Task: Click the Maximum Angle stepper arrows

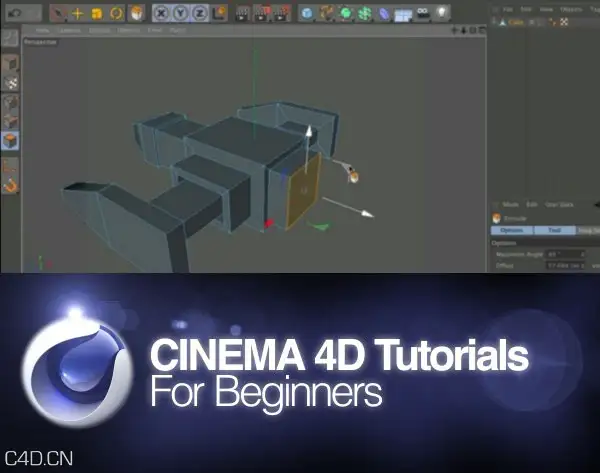Action: (583, 254)
